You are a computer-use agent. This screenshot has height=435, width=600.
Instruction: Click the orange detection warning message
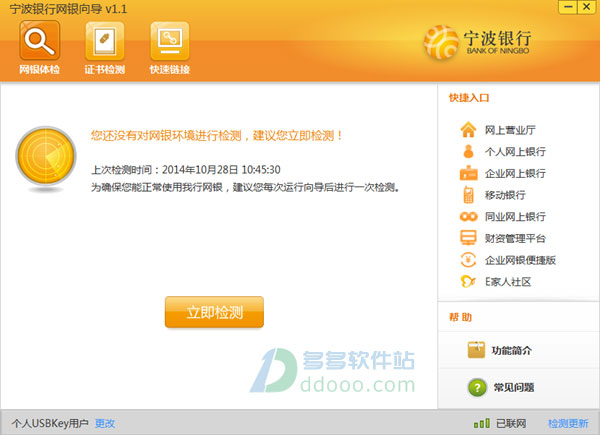217,135
